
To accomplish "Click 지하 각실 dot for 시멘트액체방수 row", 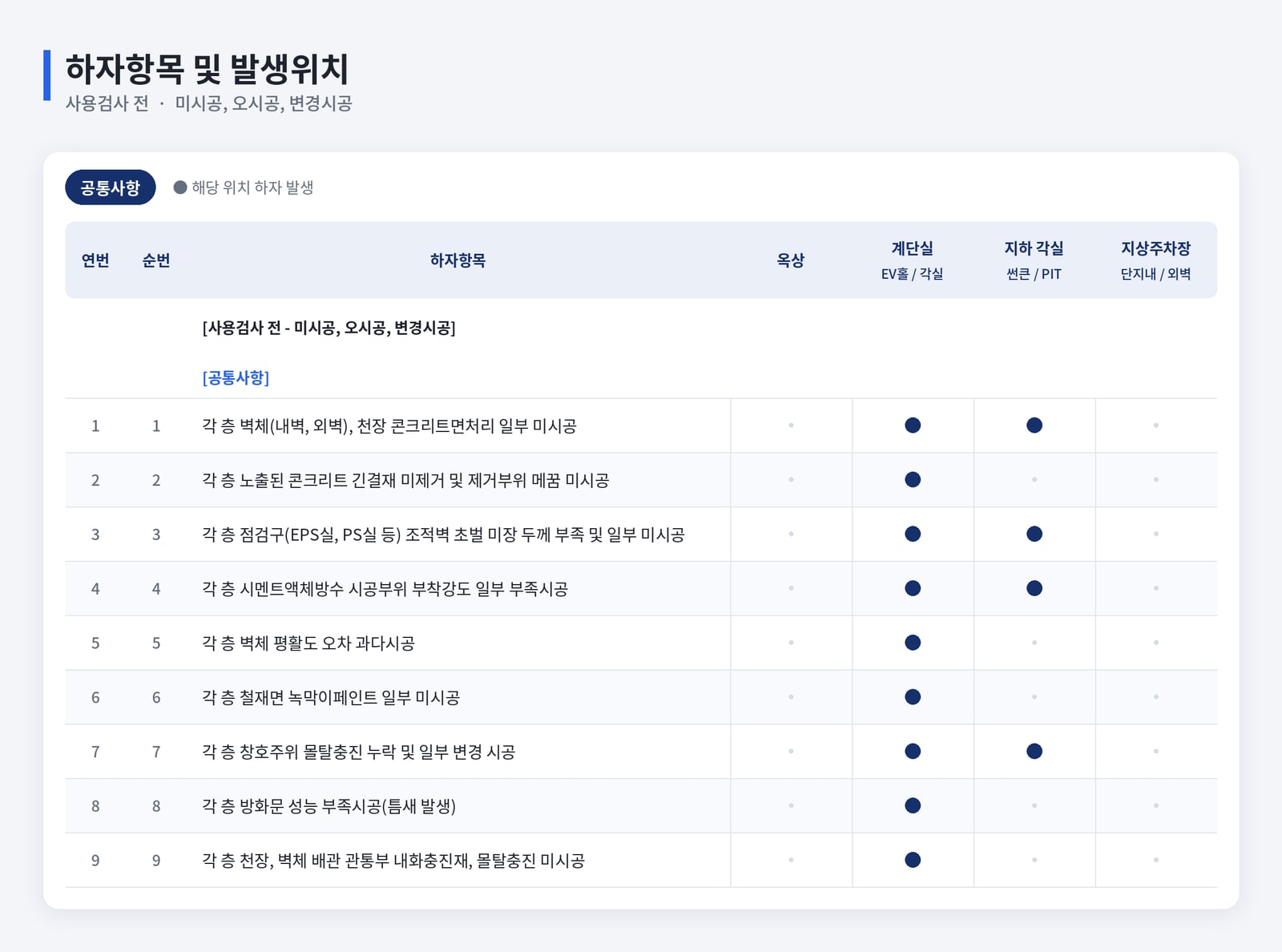I will tap(1034, 588).
